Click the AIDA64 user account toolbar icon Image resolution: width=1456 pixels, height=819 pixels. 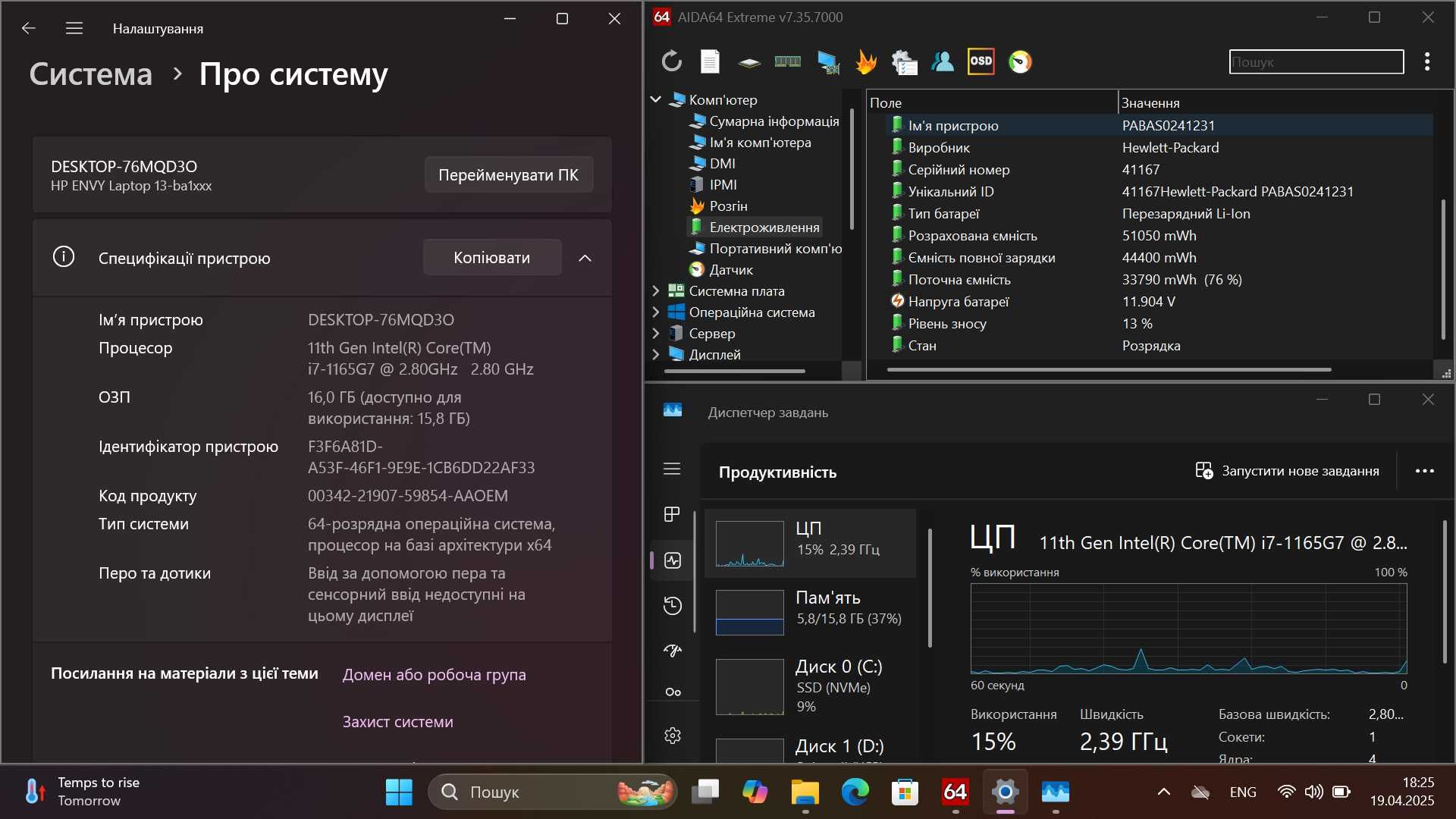point(943,61)
